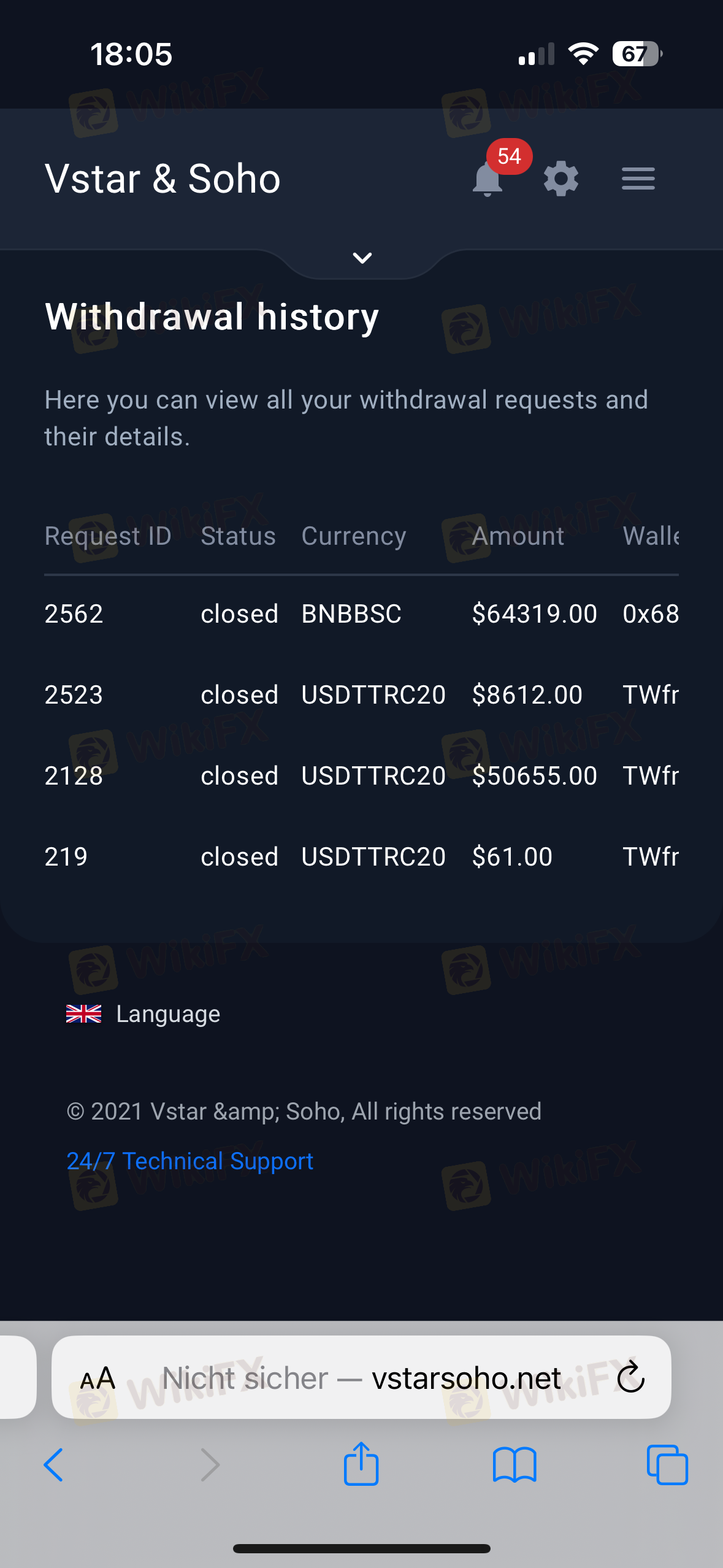The width and height of the screenshot is (723, 1568).
Task: Click the Status column header
Action: tap(238, 536)
